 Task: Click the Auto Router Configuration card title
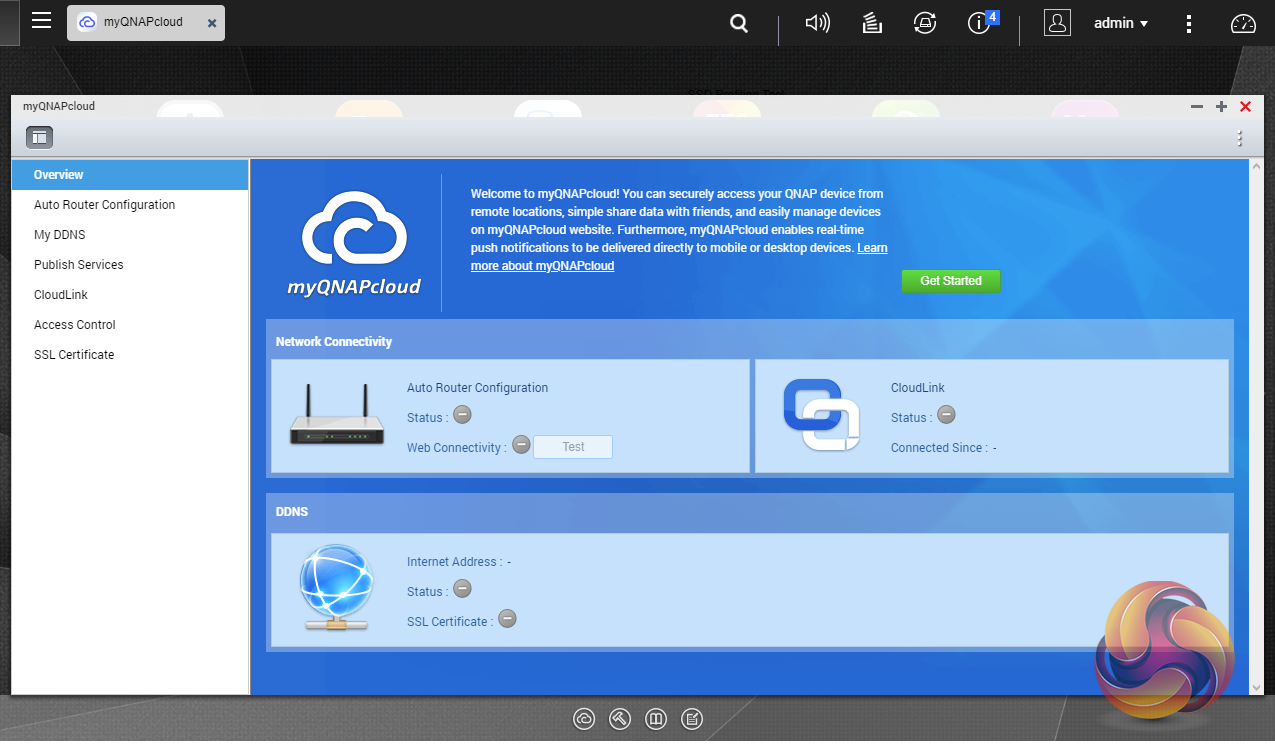coord(477,388)
